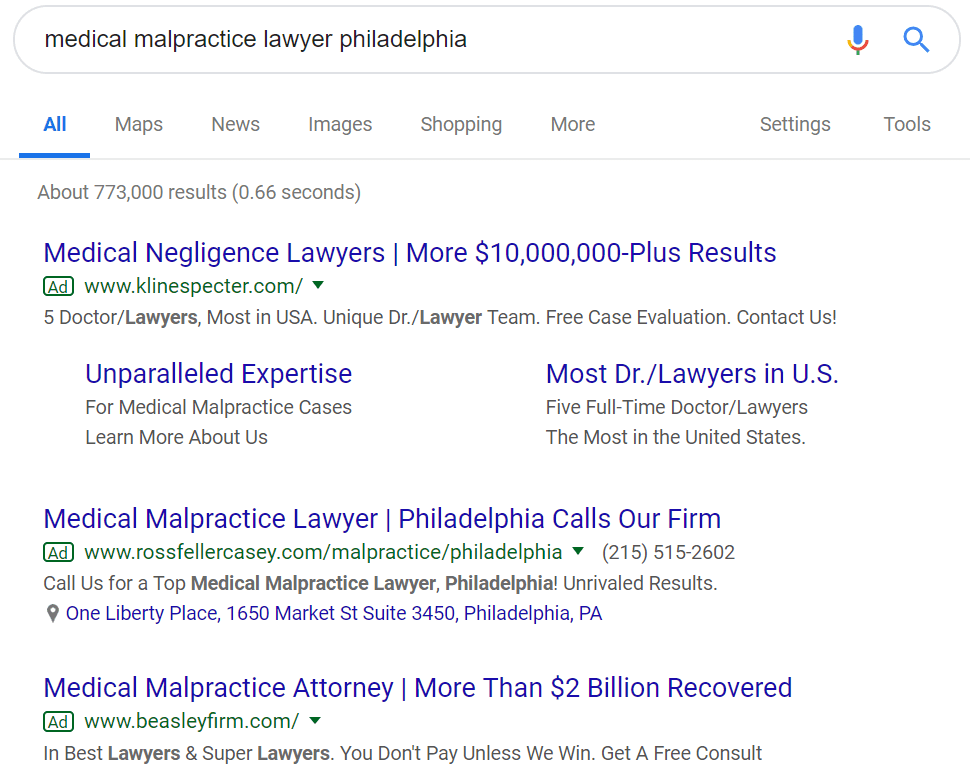Open the More search categories menu
The width and height of the screenshot is (970, 778).
coord(572,124)
